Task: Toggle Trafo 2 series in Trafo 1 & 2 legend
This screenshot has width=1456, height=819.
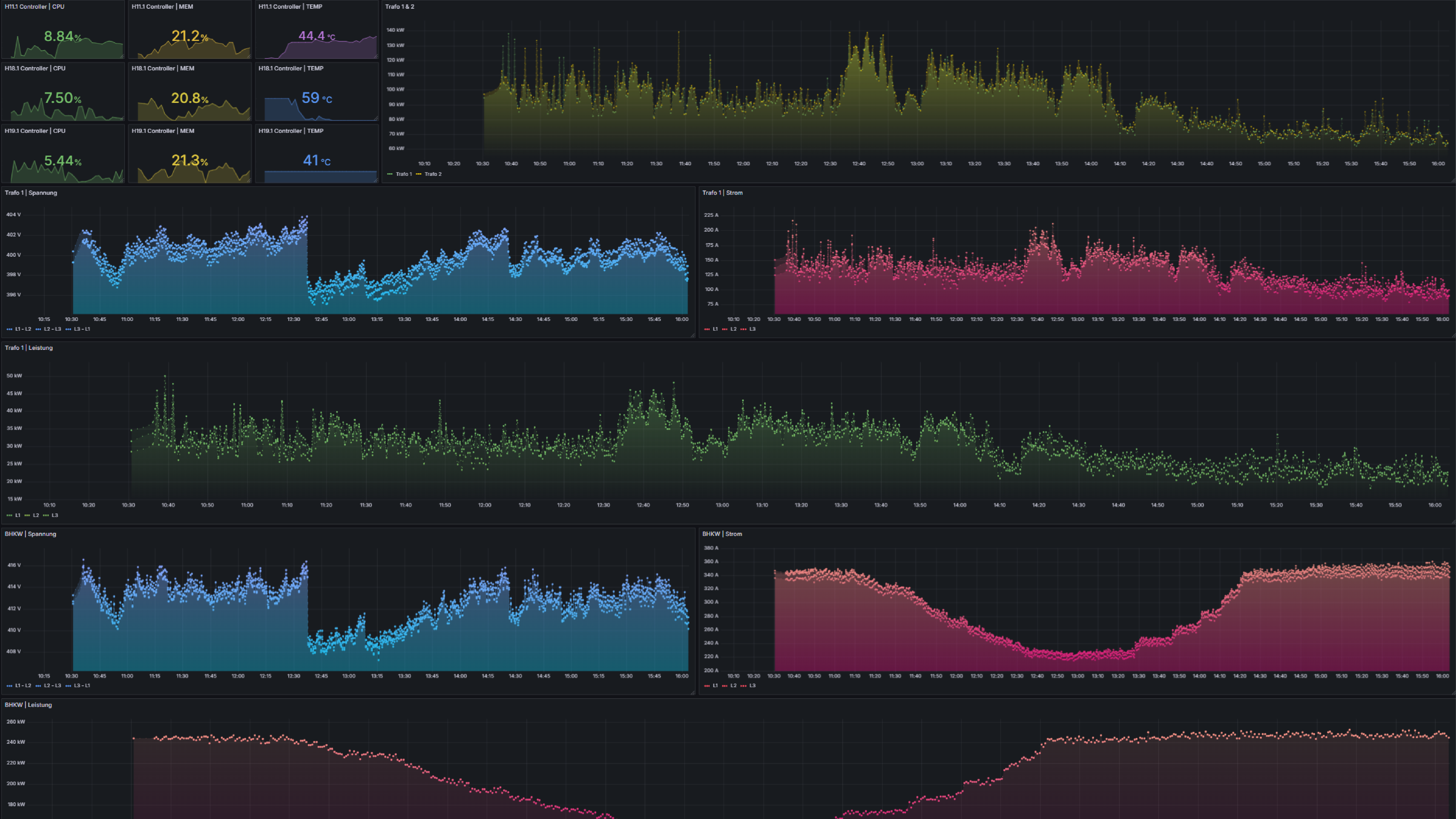Action: pyautogui.click(x=433, y=174)
